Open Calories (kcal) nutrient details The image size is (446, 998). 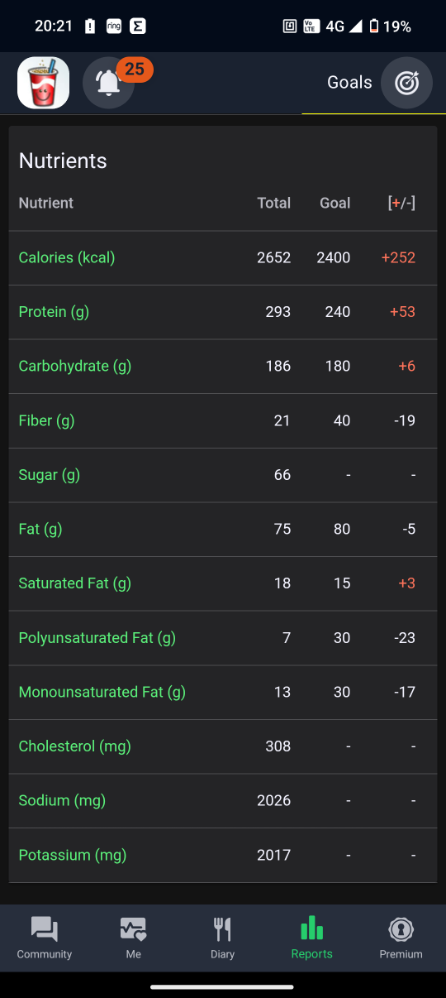pos(223,258)
